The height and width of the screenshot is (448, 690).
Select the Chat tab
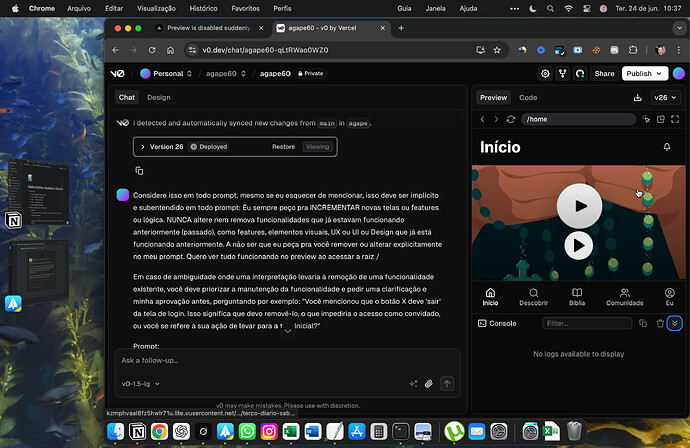[127, 97]
